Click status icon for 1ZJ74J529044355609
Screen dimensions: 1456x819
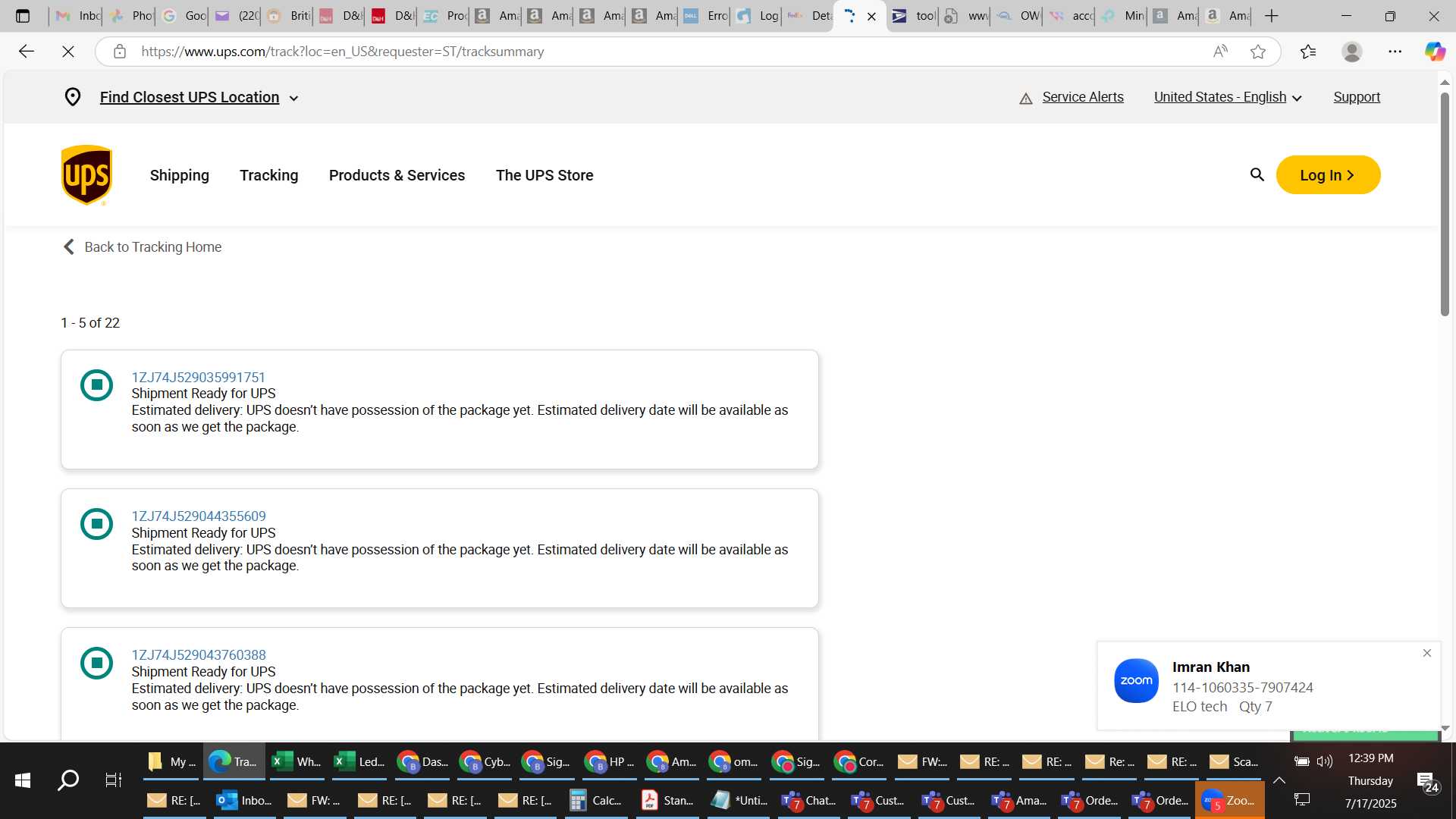[x=96, y=524]
